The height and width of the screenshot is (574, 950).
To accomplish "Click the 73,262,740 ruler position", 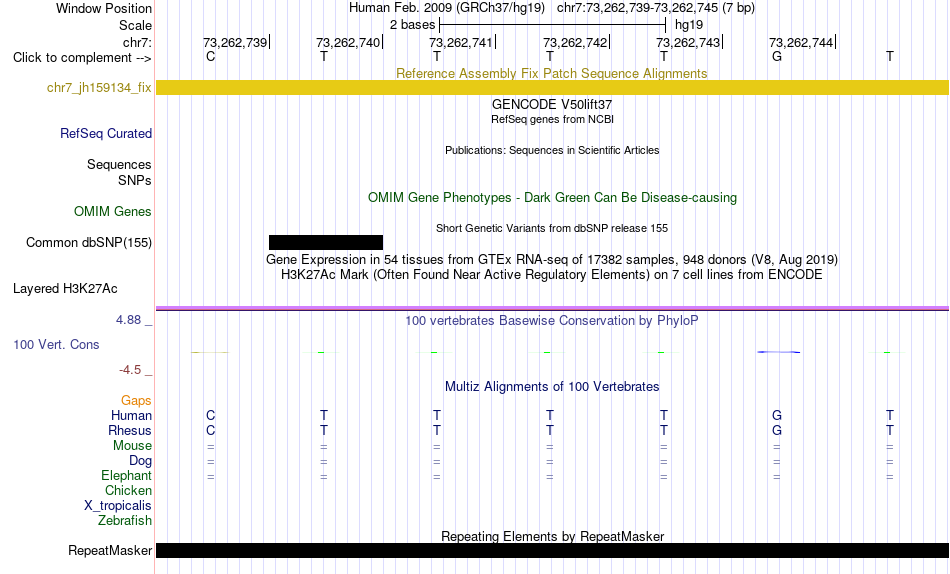I will (348, 42).
